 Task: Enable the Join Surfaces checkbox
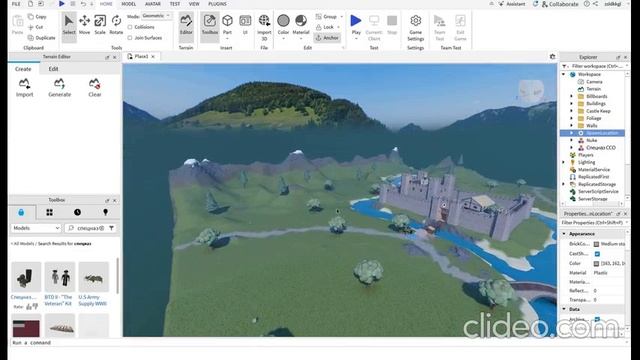pyautogui.click(x=130, y=38)
